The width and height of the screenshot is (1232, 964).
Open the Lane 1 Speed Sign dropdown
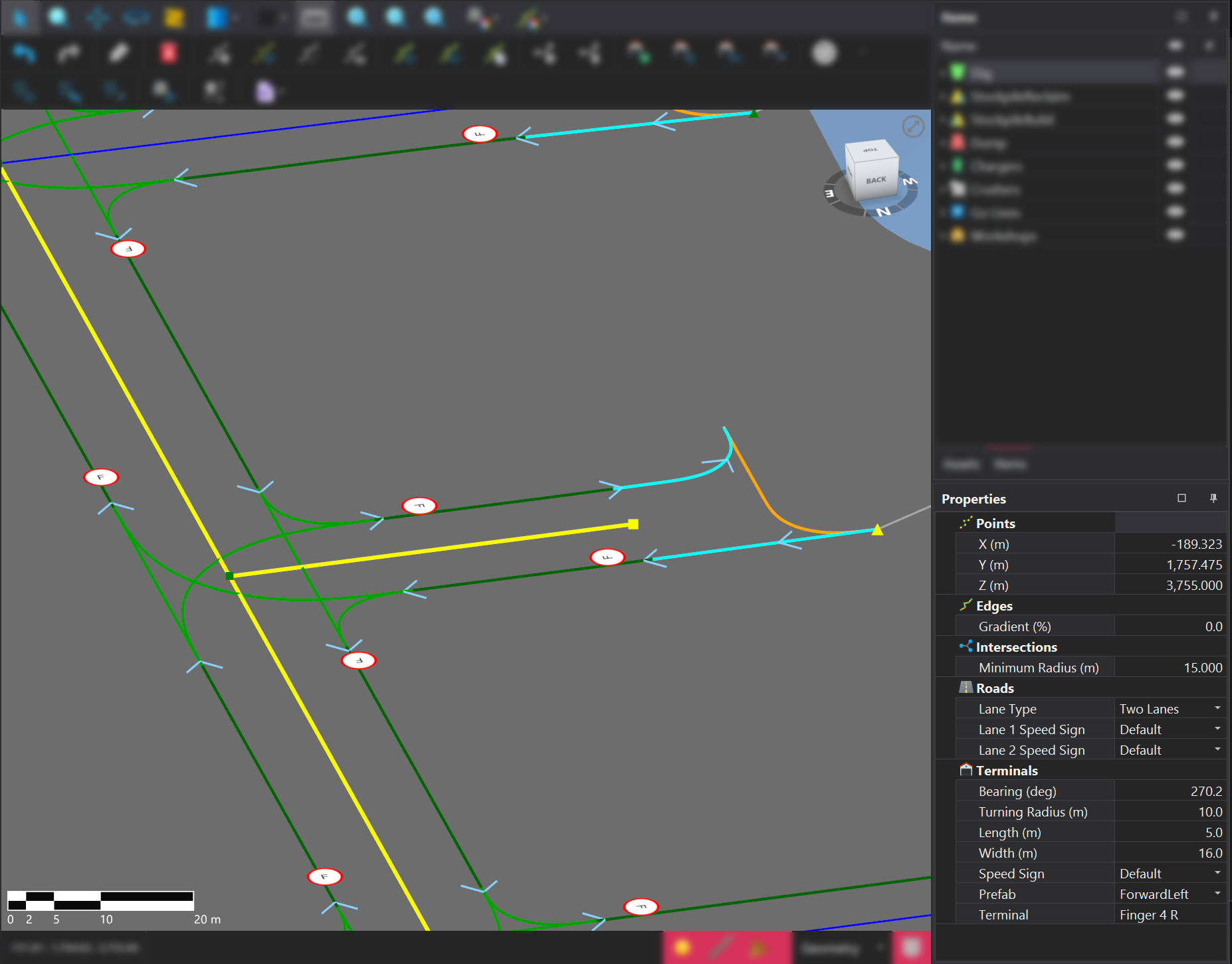click(1217, 729)
